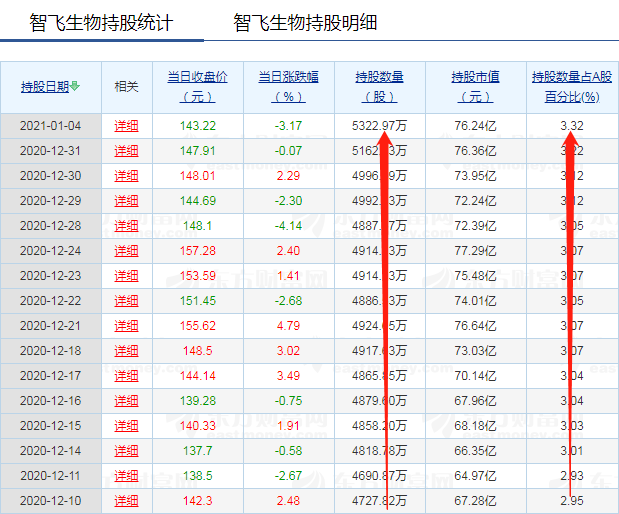The height and width of the screenshot is (514, 619).
Task: Open 详细 link for 2020-12-29
Action: (126, 201)
